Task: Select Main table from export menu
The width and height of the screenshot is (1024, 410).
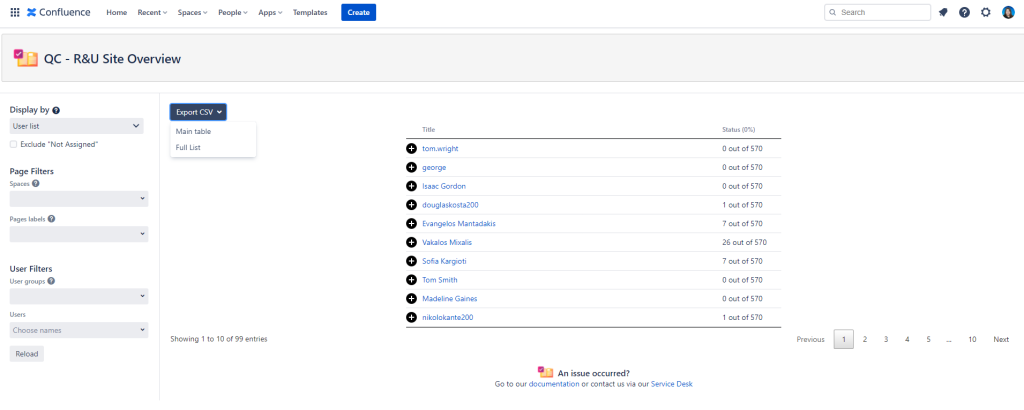Action: [193, 131]
